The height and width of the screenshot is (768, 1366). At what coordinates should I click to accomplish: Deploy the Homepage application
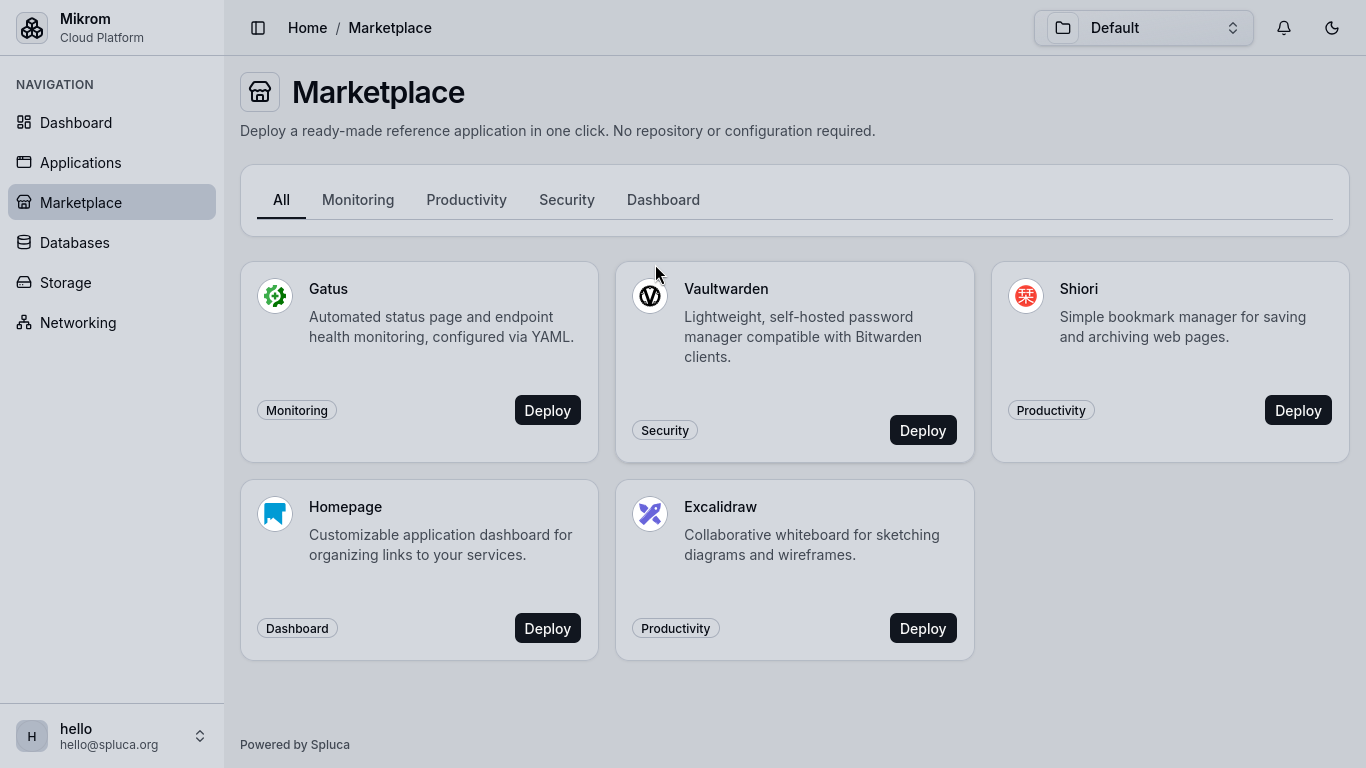pyautogui.click(x=548, y=628)
